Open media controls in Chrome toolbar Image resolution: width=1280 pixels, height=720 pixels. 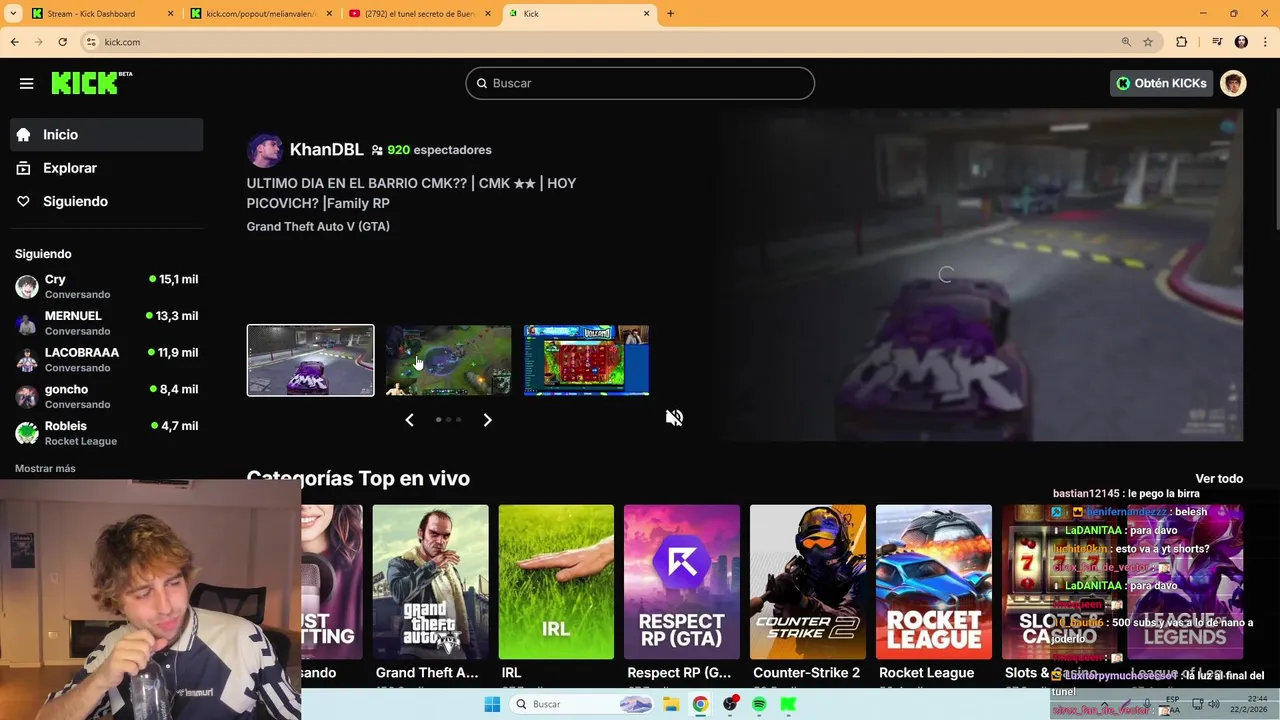[1217, 42]
